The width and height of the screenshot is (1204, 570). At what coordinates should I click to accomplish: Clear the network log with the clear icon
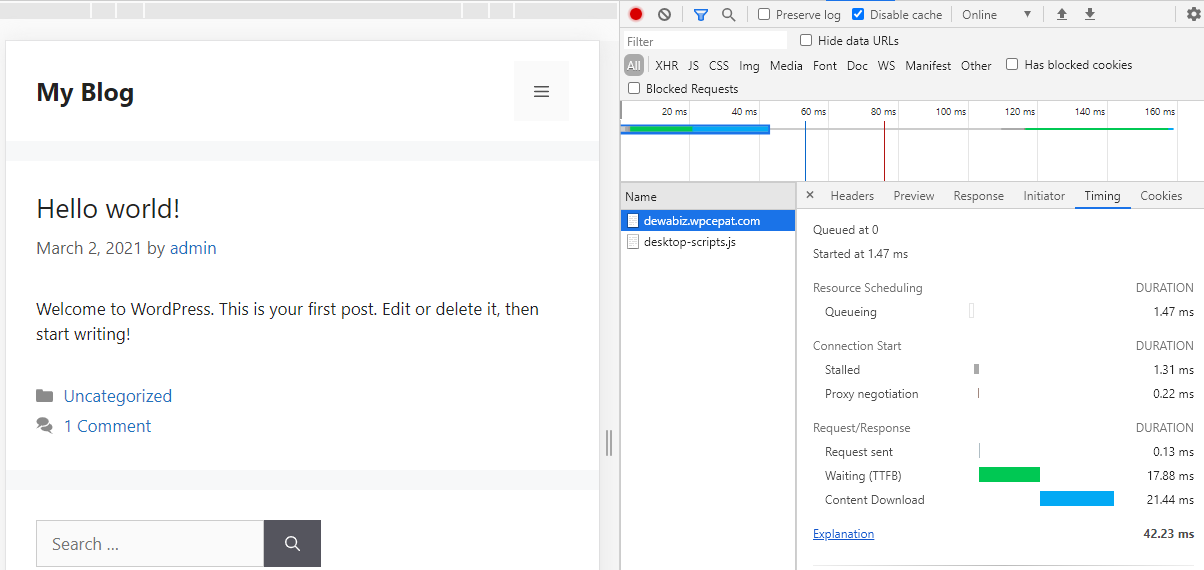pos(664,15)
